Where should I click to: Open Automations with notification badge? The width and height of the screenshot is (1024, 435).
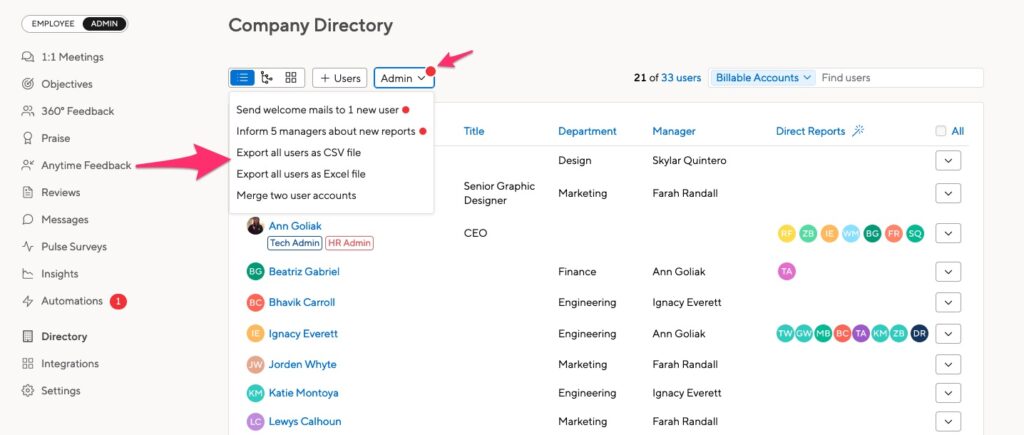pyautogui.click(x=74, y=301)
